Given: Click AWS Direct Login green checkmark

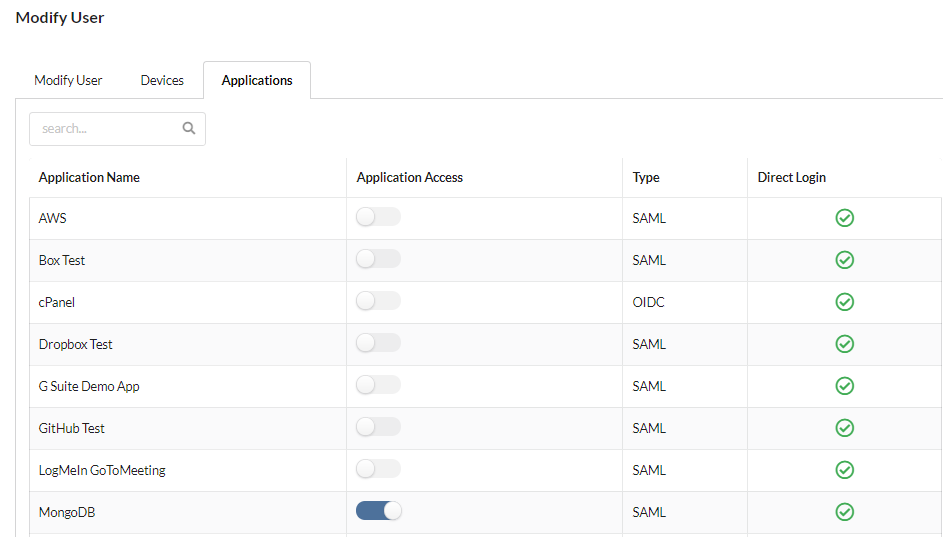Looking at the screenshot, I should 844,218.
